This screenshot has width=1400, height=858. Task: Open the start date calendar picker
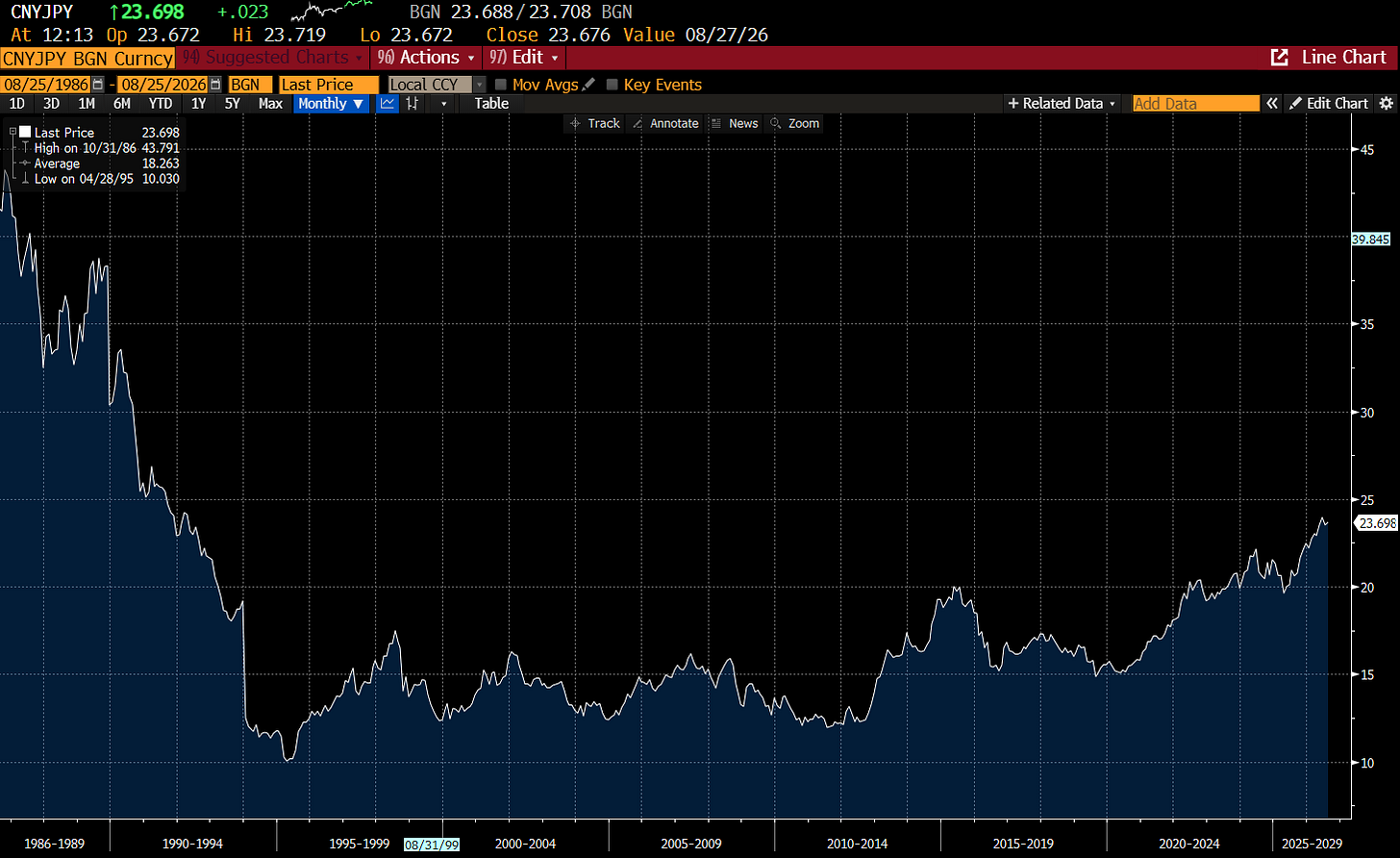pyautogui.click(x=98, y=85)
